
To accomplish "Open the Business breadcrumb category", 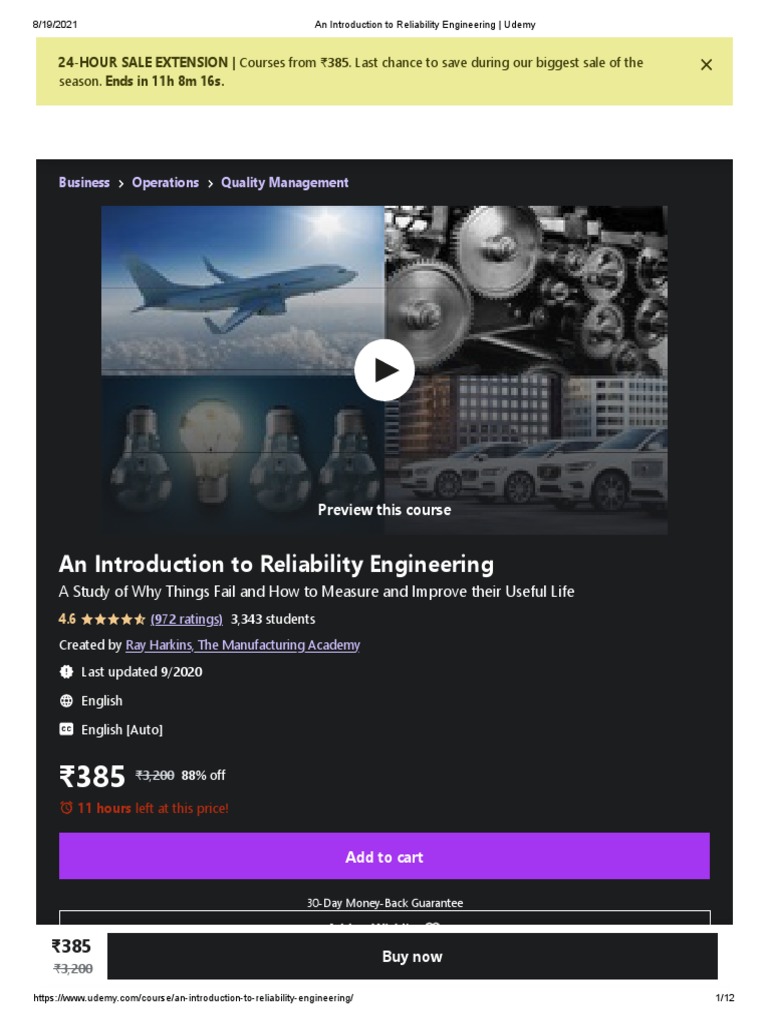I will point(84,183).
